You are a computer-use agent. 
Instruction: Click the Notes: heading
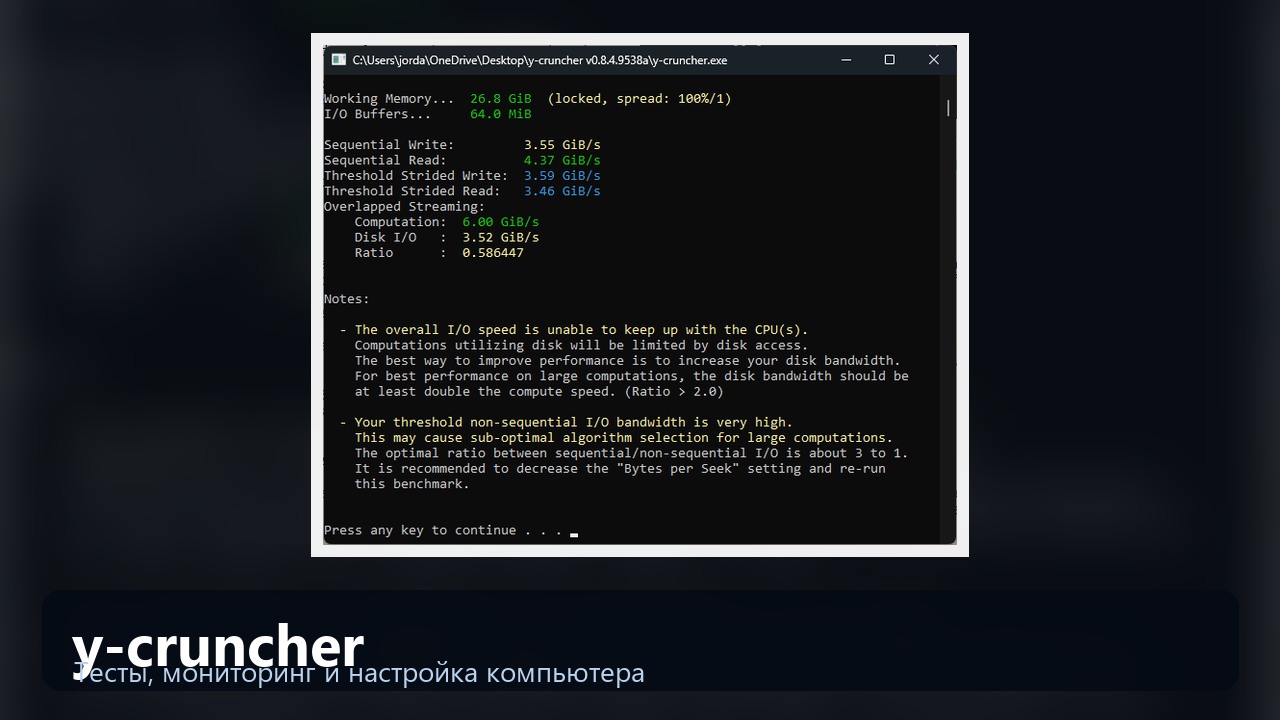tap(347, 299)
